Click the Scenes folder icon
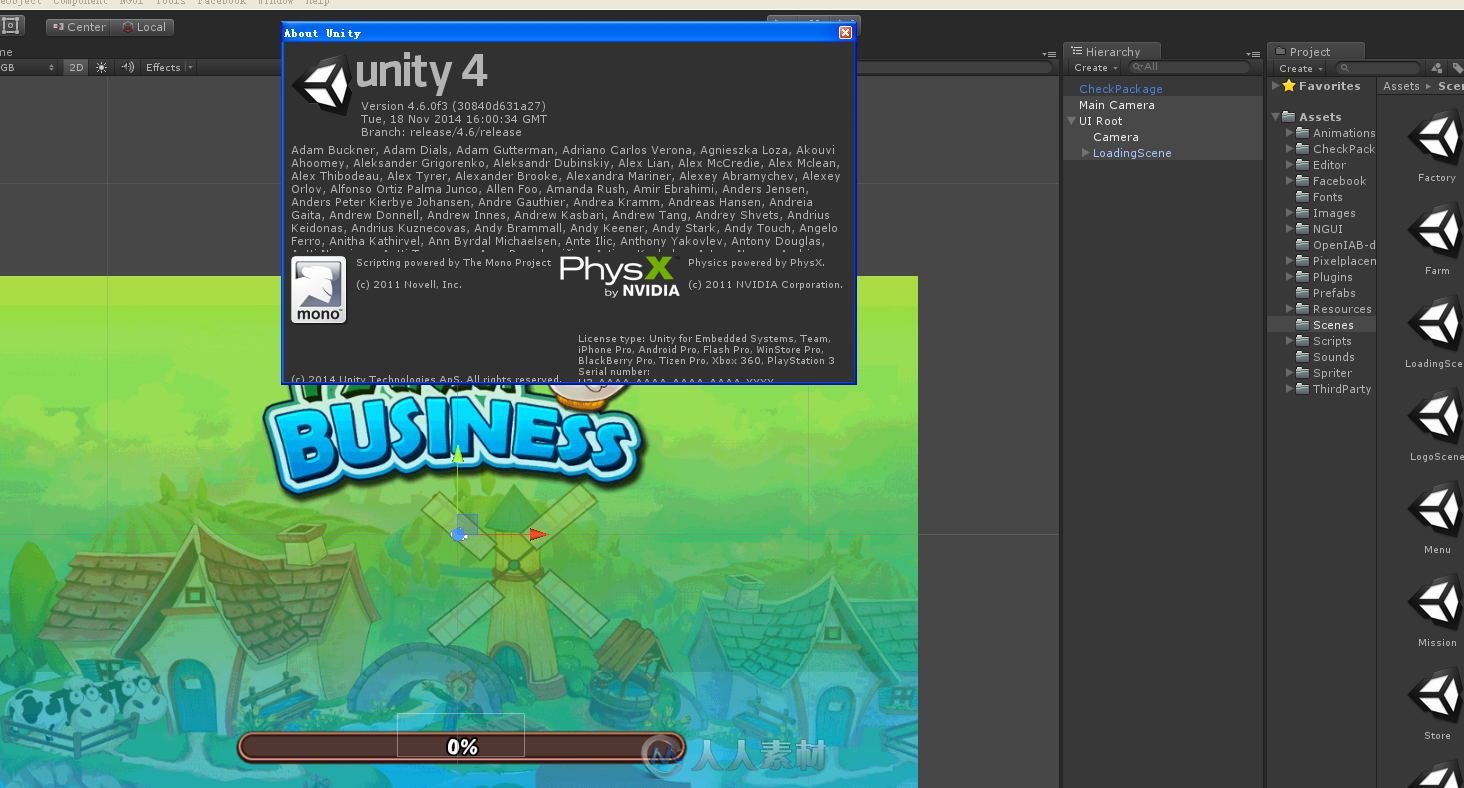The image size is (1464, 788). 1303,325
